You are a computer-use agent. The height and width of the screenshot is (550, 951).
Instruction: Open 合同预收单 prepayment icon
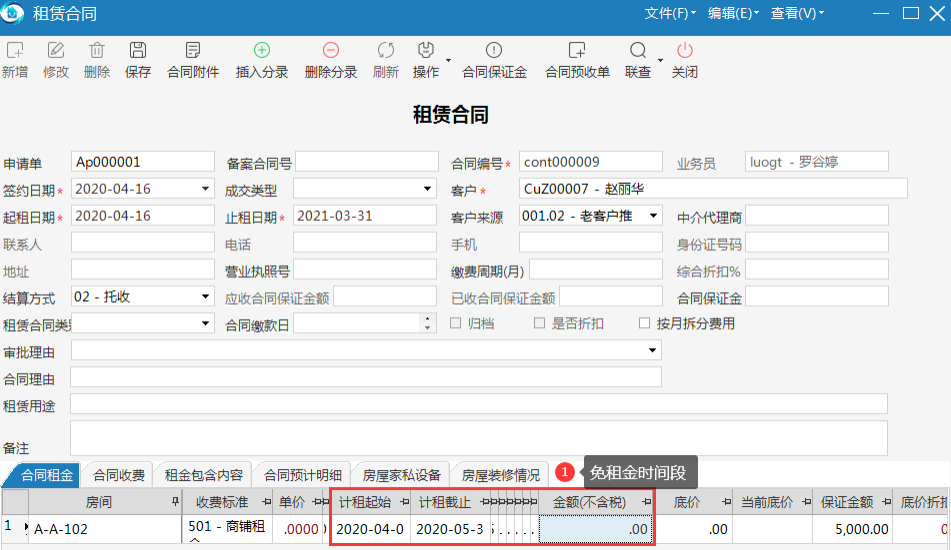[577, 51]
